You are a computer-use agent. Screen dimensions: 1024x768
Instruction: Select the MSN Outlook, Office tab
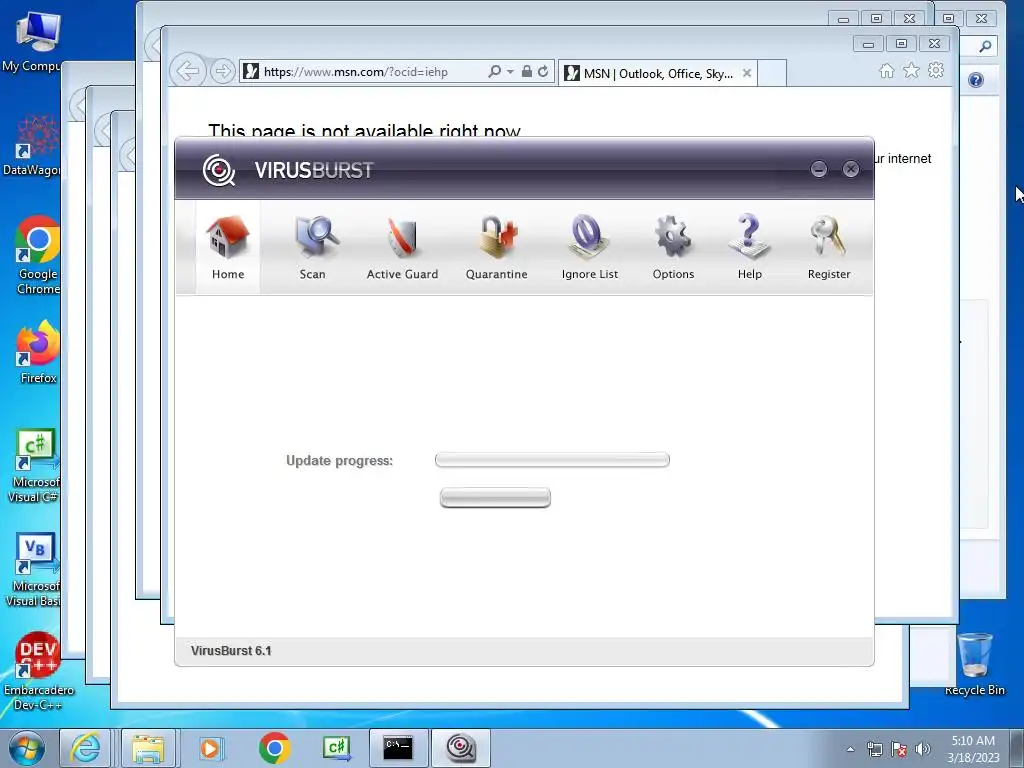pos(657,73)
